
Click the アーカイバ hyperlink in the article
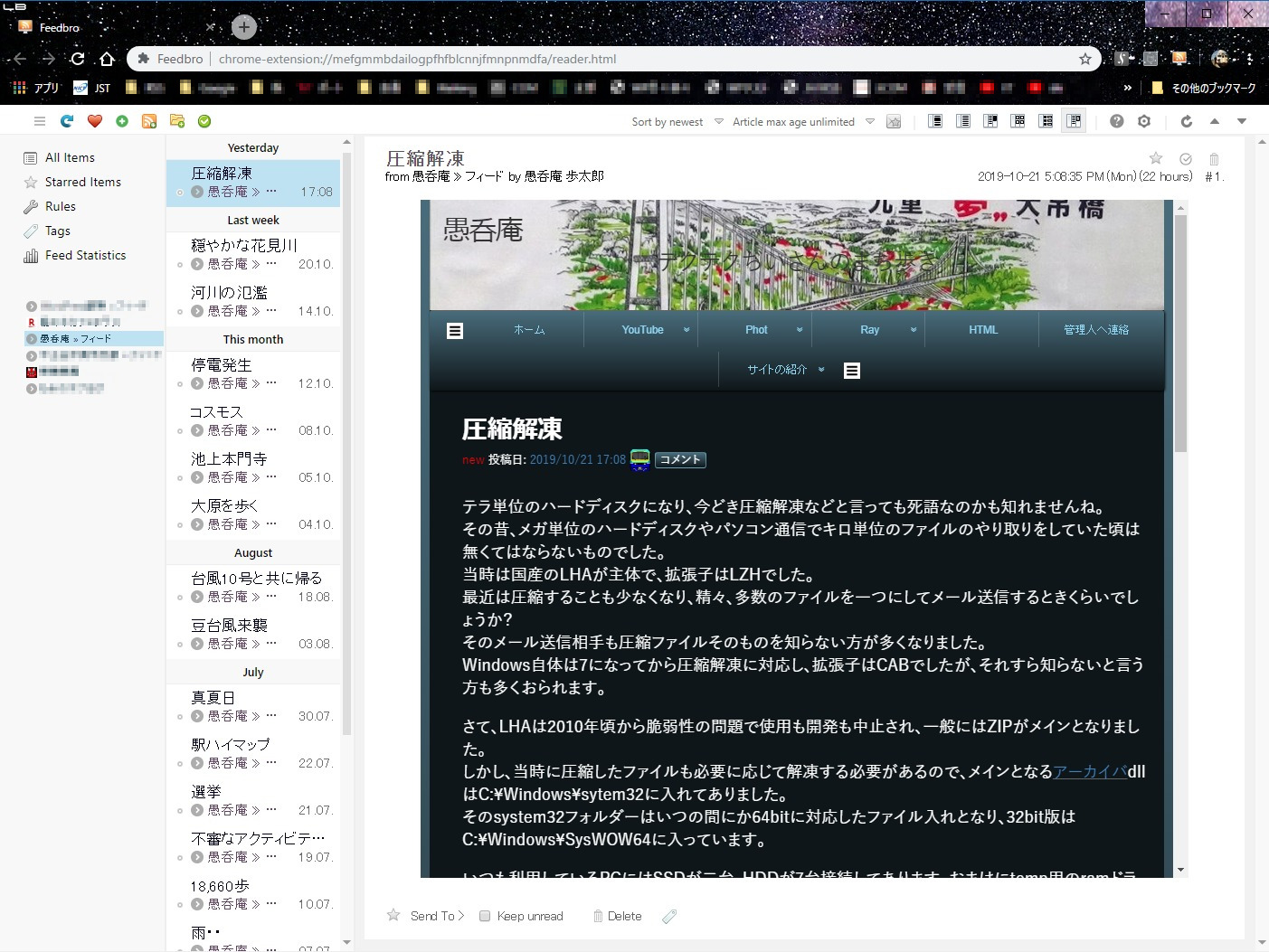pos(1089,771)
